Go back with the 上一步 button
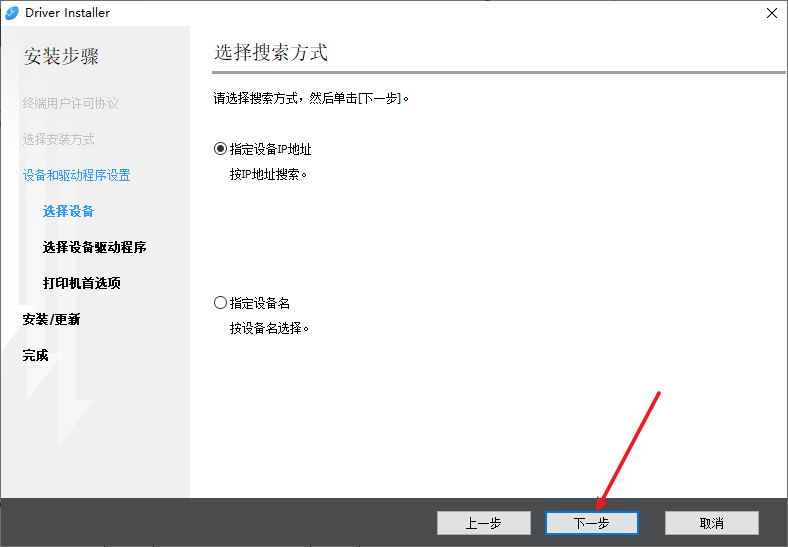The height and width of the screenshot is (547, 788). click(x=483, y=523)
